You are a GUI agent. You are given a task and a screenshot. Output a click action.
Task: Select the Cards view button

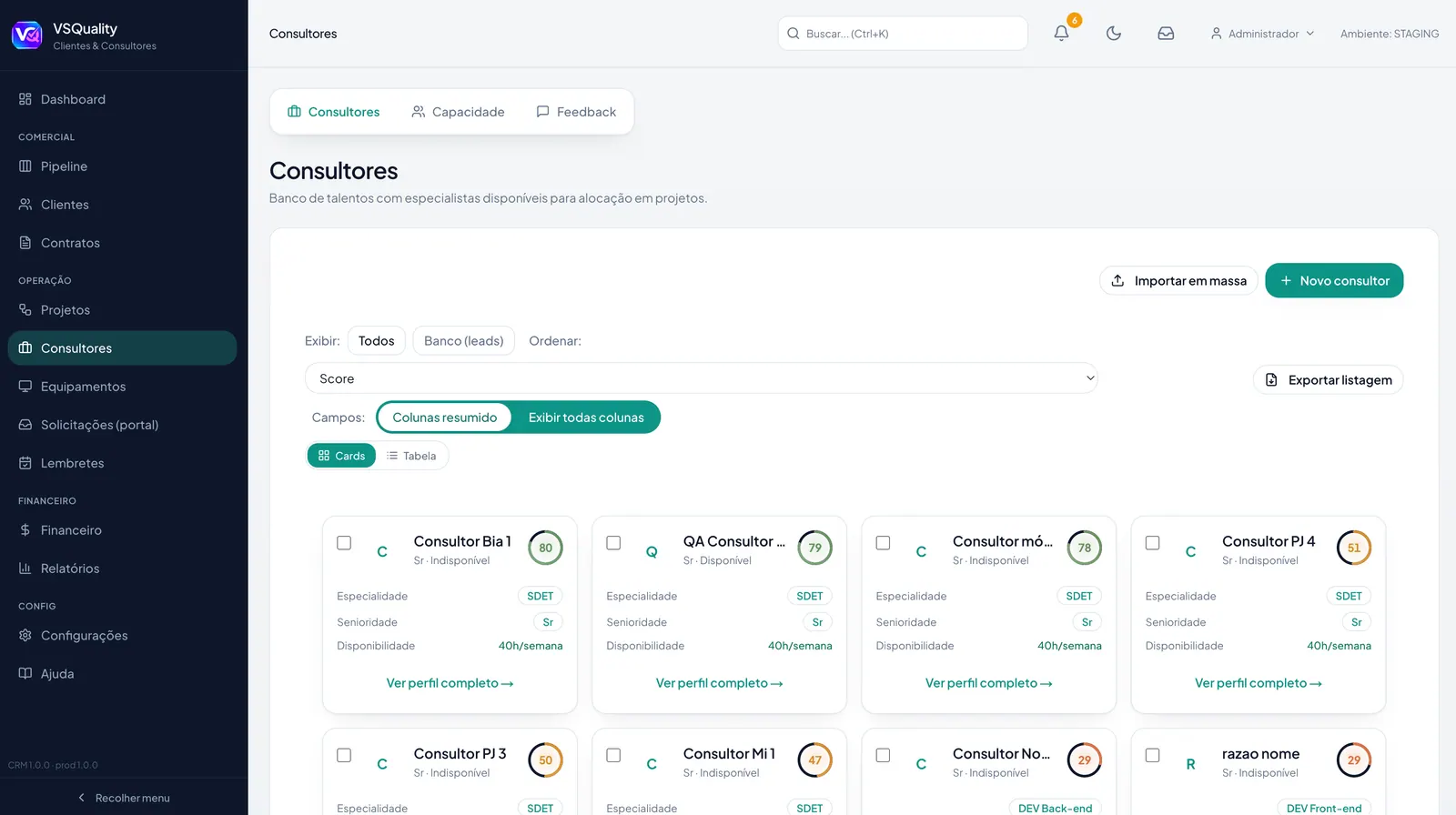pos(341,456)
